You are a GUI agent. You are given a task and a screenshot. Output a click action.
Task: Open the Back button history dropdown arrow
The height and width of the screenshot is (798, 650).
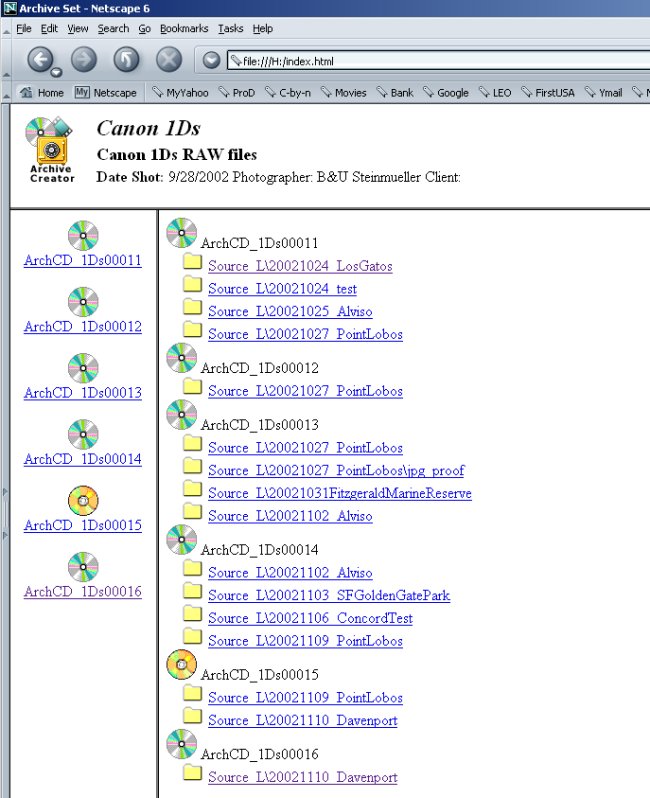coord(56,72)
